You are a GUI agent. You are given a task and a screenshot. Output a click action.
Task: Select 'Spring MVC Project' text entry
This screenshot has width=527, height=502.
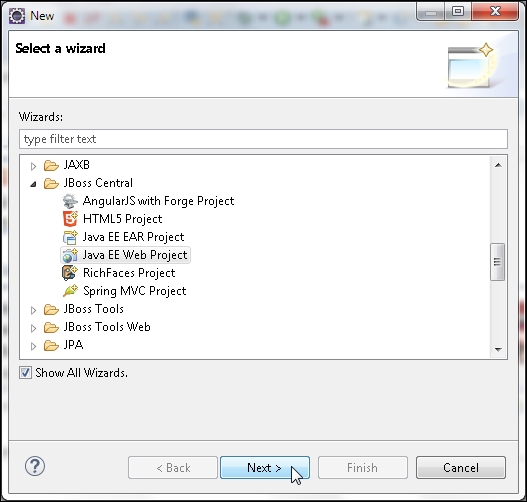134,291
